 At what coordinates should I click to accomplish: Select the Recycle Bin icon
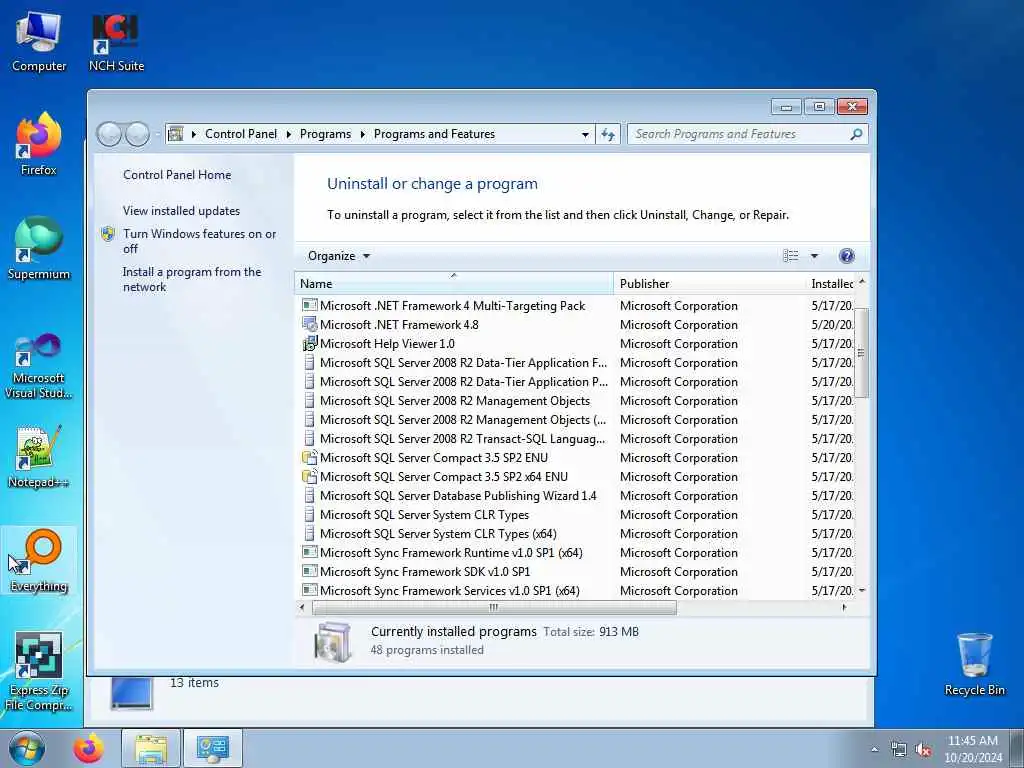tap(974, 665)
